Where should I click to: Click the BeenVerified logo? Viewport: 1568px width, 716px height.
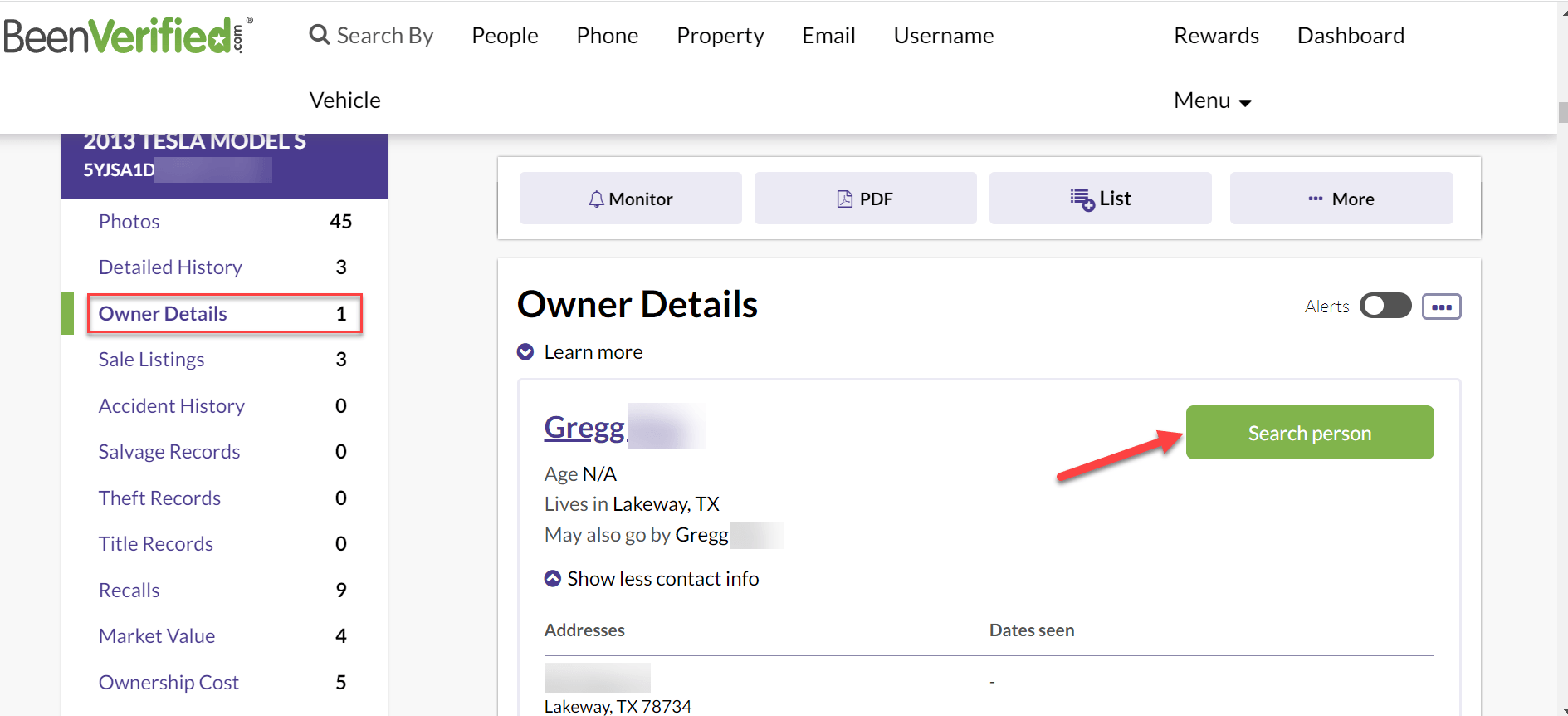pyautogui.click(x=127, y=36)
